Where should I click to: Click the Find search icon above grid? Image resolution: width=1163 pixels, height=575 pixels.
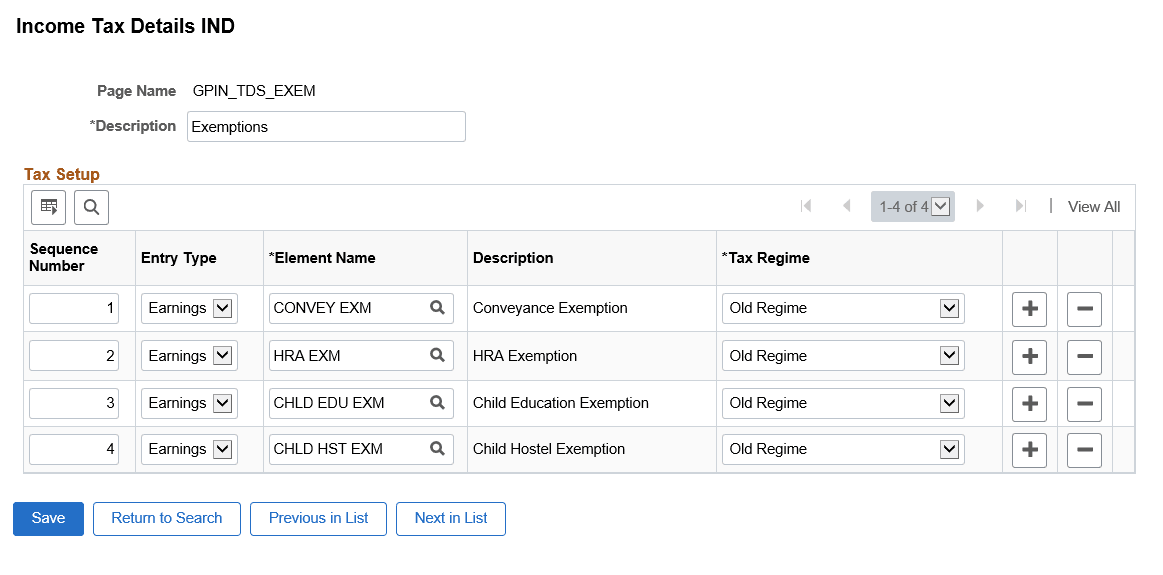91,207
